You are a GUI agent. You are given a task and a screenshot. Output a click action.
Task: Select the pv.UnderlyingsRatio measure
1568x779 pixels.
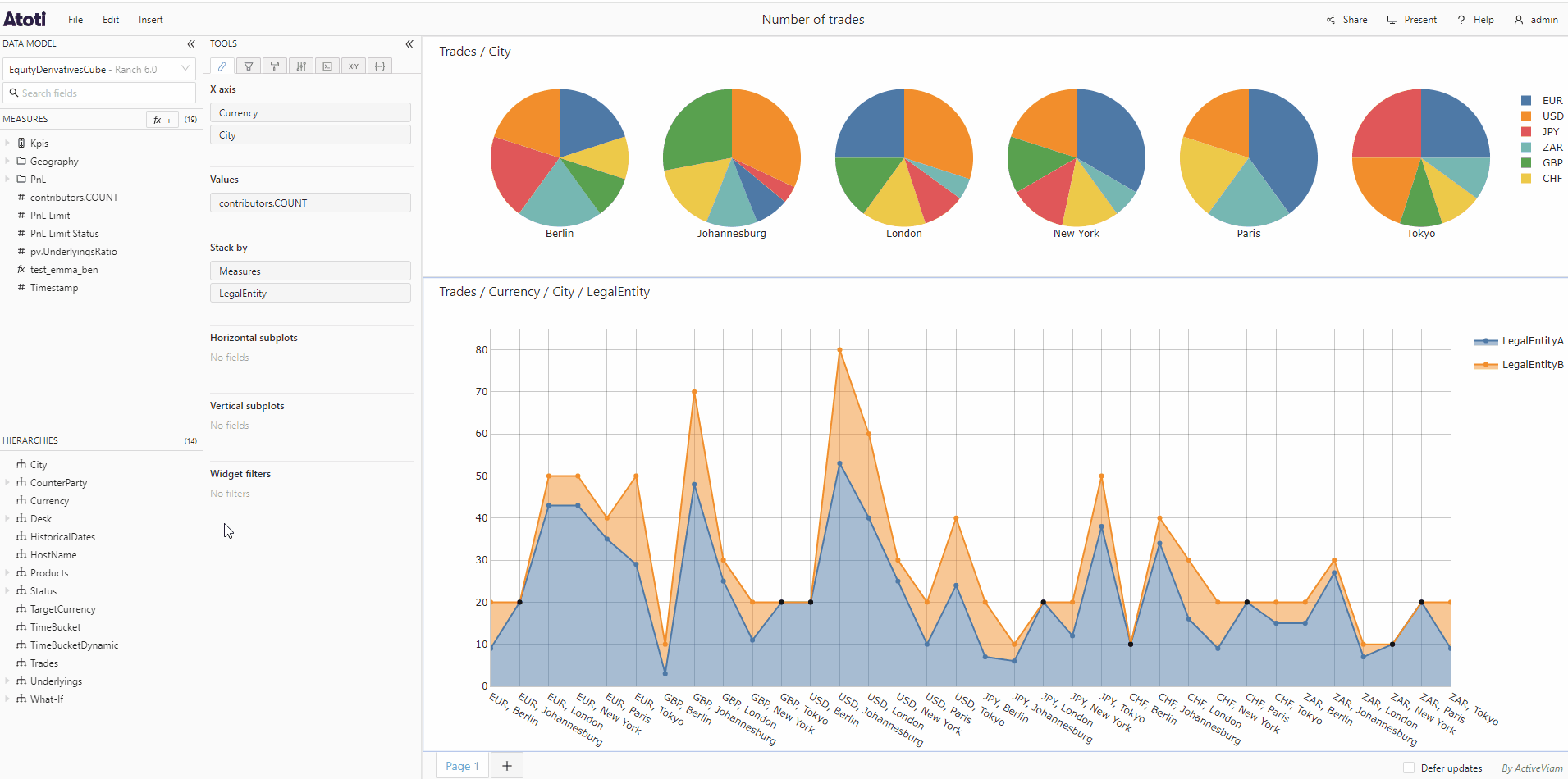[x=74, y=252]
